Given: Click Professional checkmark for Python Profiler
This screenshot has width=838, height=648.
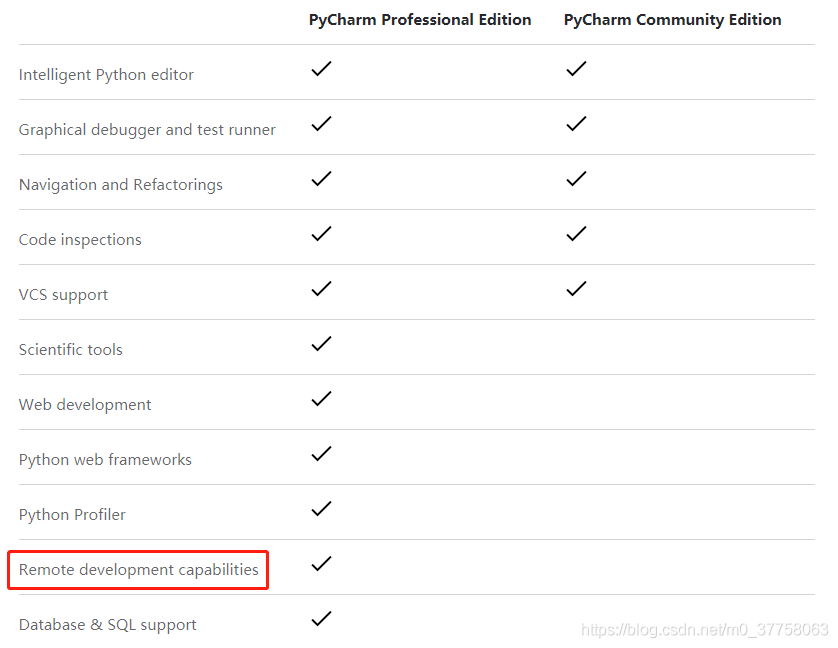Looking at the screenshot, I should point(321,509).
